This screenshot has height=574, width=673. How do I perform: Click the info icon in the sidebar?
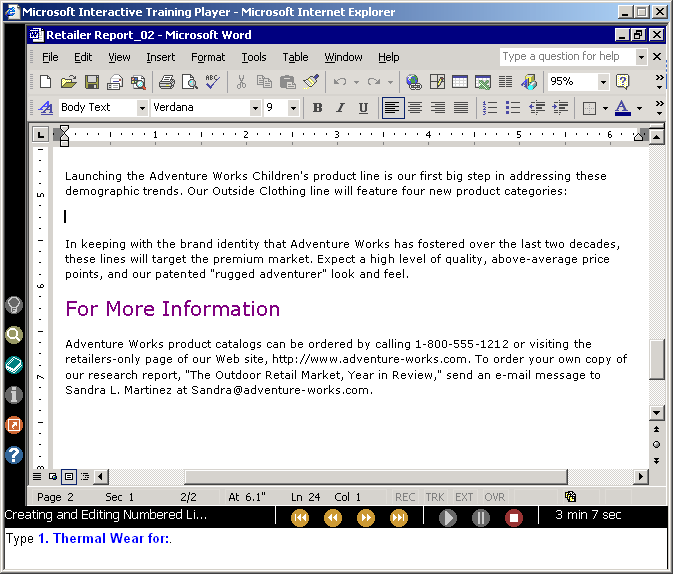click(14, 395)
